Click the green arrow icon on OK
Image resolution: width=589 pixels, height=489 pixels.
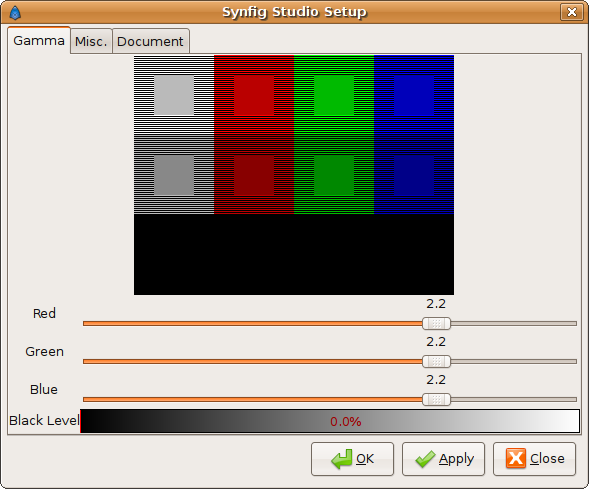coord(341,459)
